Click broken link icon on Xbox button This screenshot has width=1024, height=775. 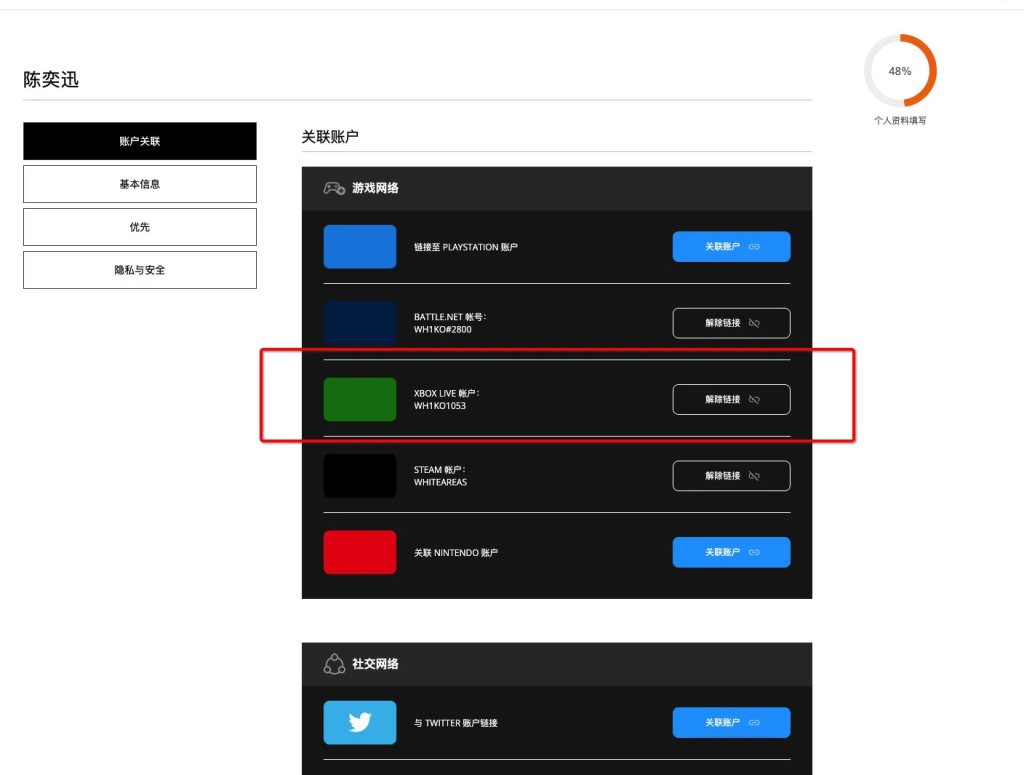coord(754,400)
